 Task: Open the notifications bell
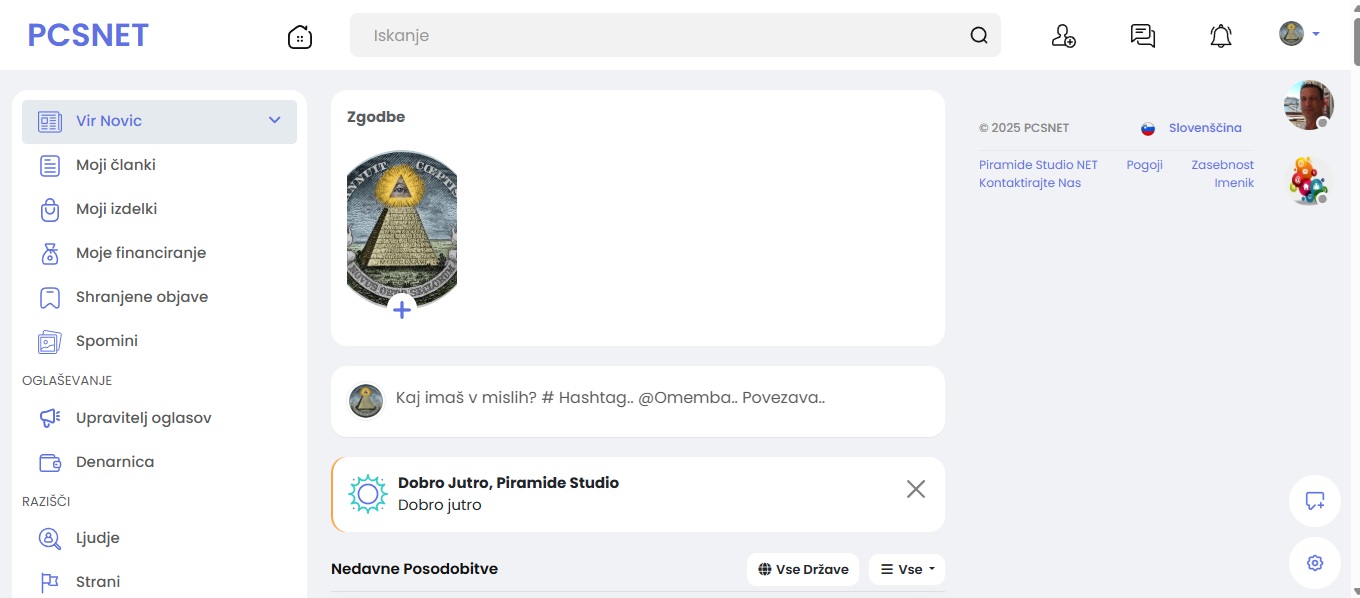[1221, 36]
